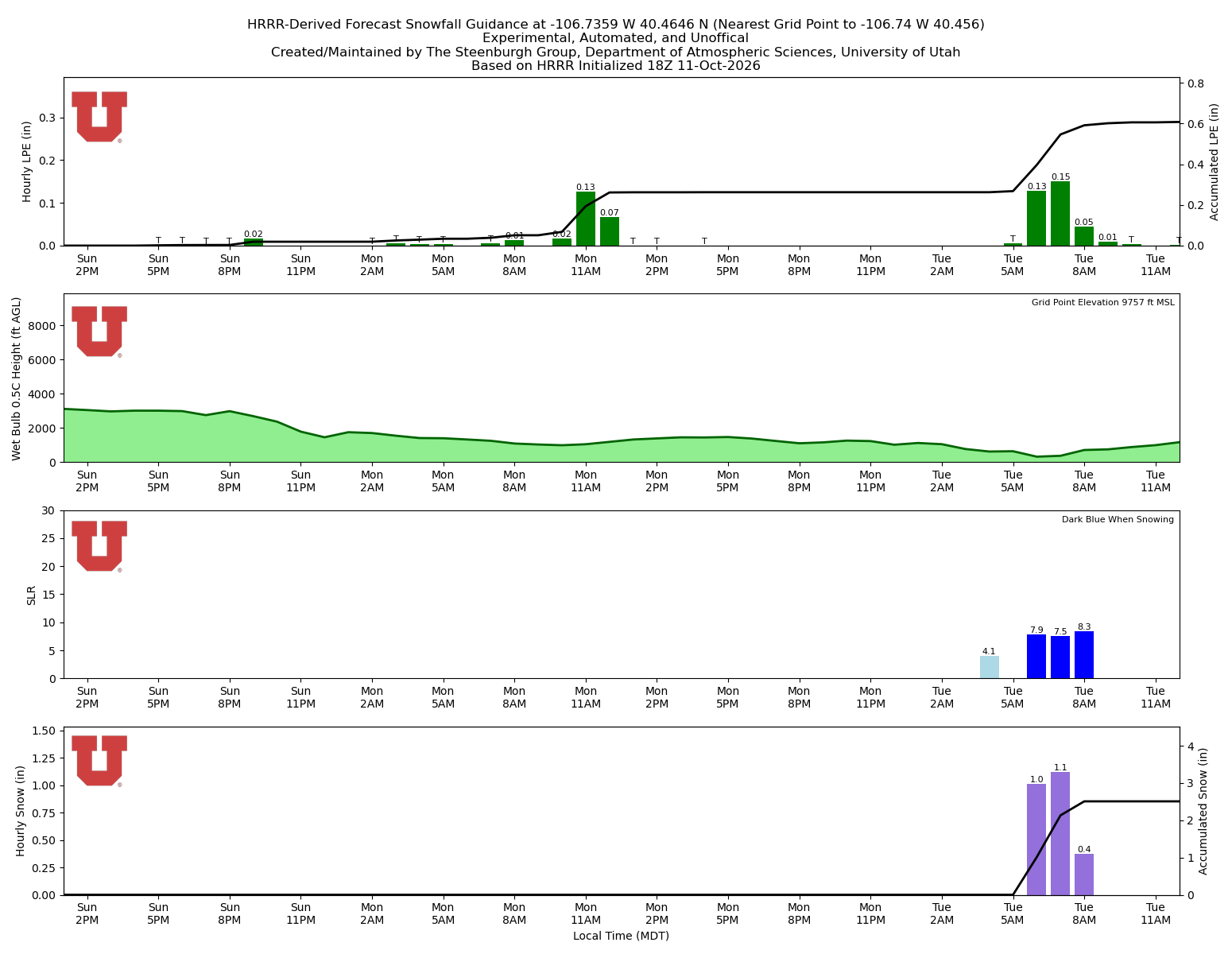Image resolution: width=1232 pixels, height=954 pixels.
Task: Click the 0.07 green LPE bar
Action: point(610,231)
